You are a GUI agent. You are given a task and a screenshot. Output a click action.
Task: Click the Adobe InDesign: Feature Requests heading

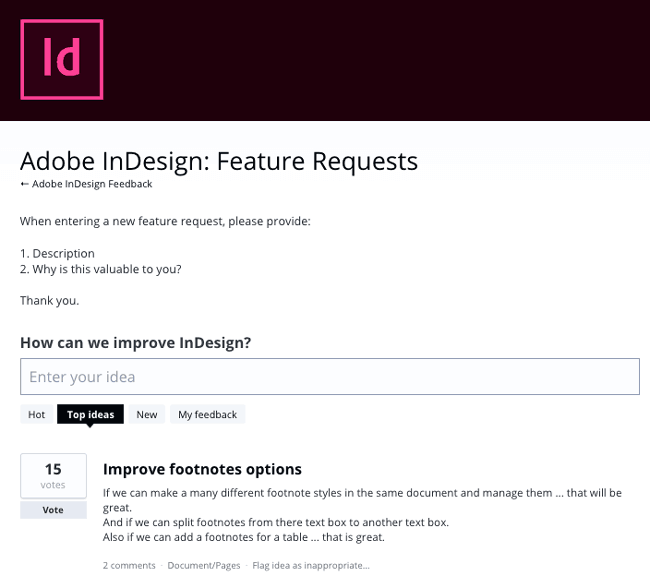219,161
